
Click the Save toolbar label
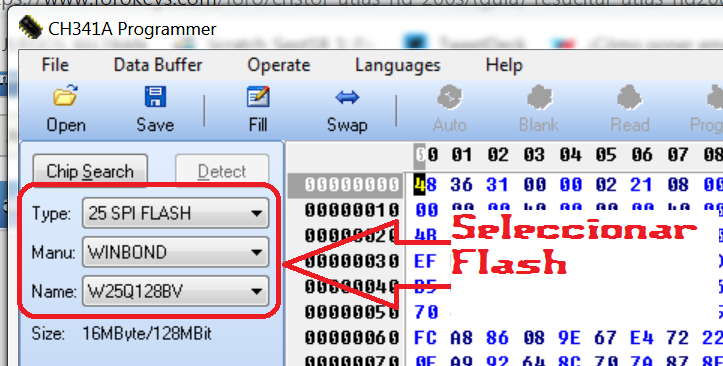[x=155, y=125]
